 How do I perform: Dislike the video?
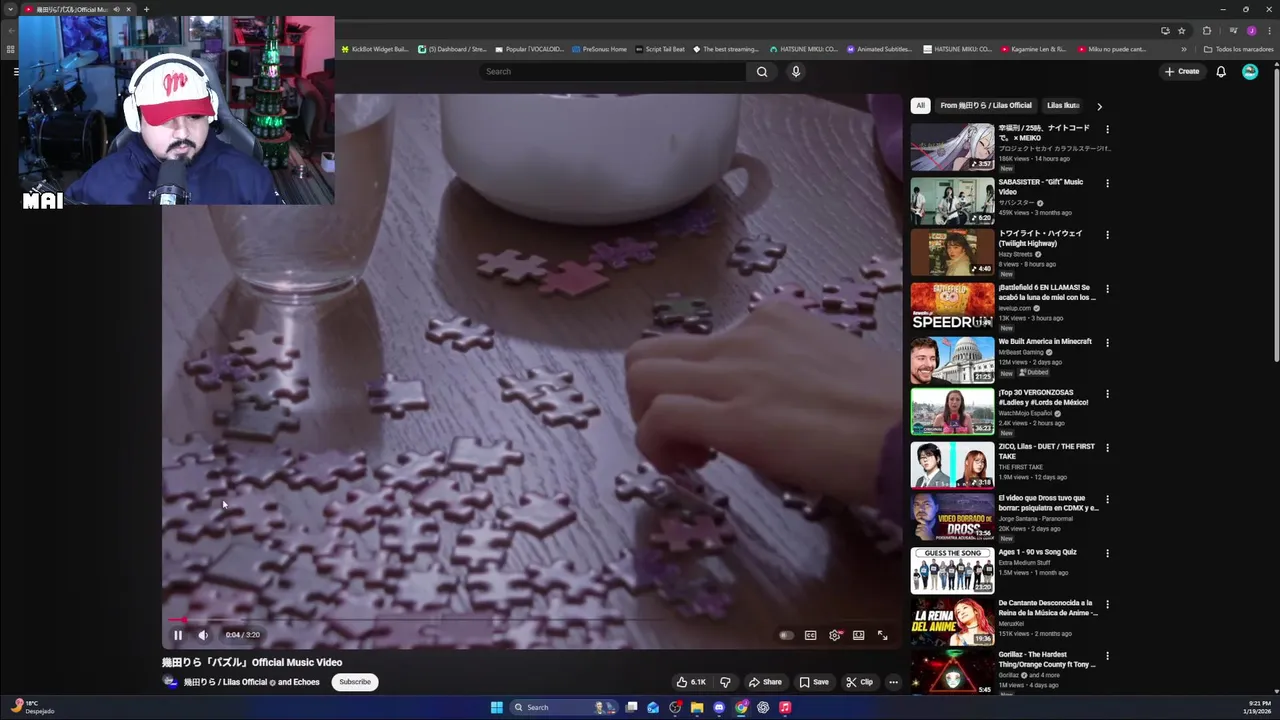pyautogui.click(x=725, y=682)
